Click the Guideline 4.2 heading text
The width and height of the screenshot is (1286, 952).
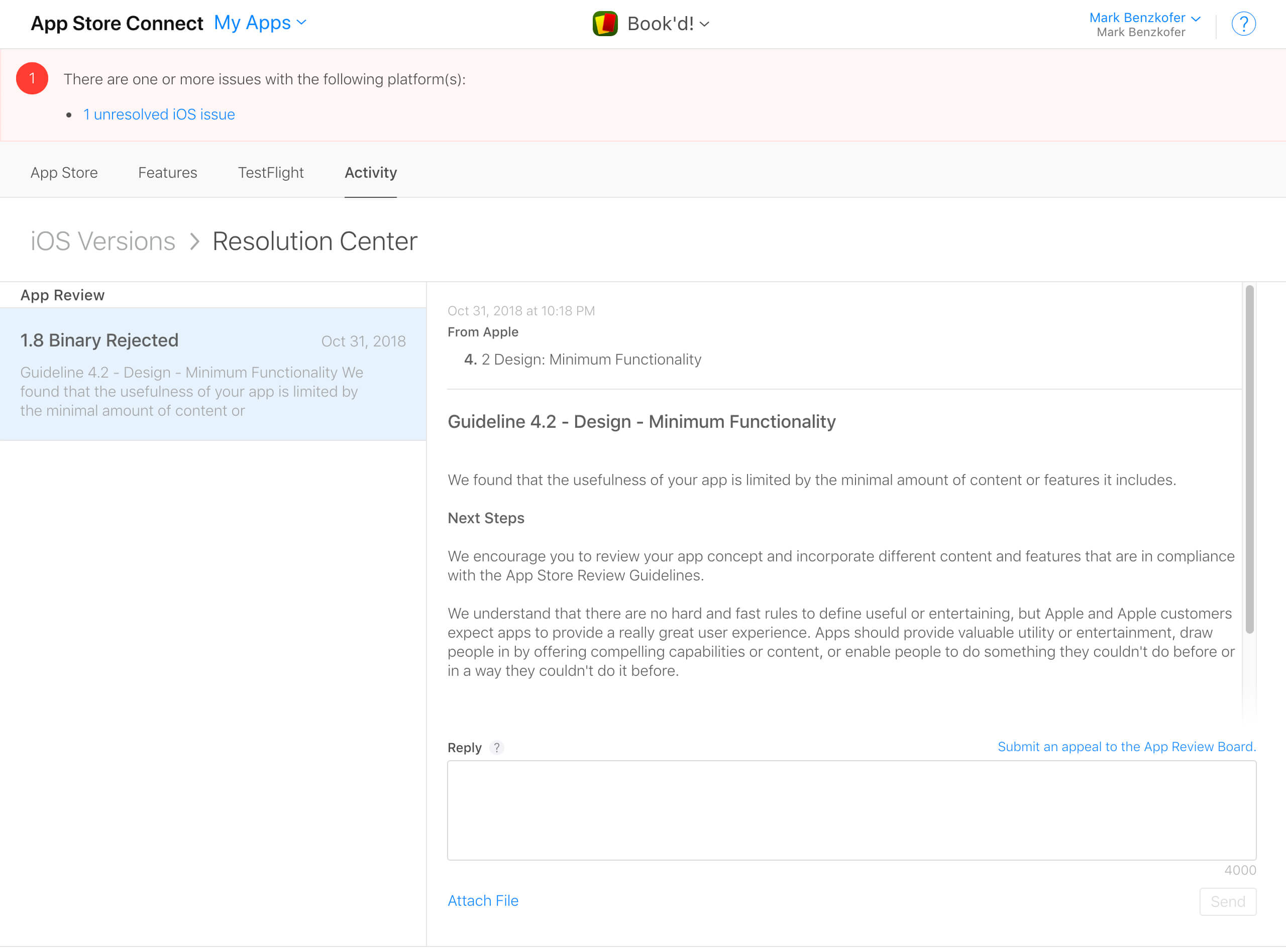pos(641,421)
